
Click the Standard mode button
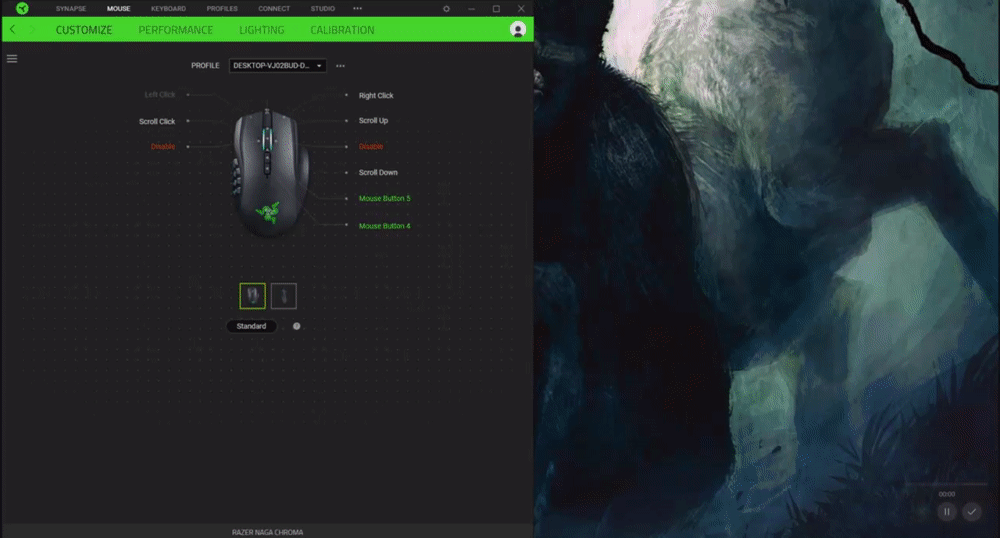coord(251,326)
